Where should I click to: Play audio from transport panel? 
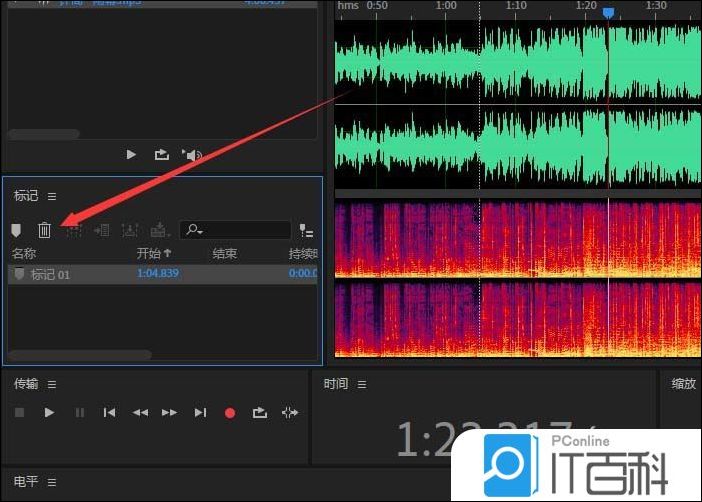tap(49, 412)
